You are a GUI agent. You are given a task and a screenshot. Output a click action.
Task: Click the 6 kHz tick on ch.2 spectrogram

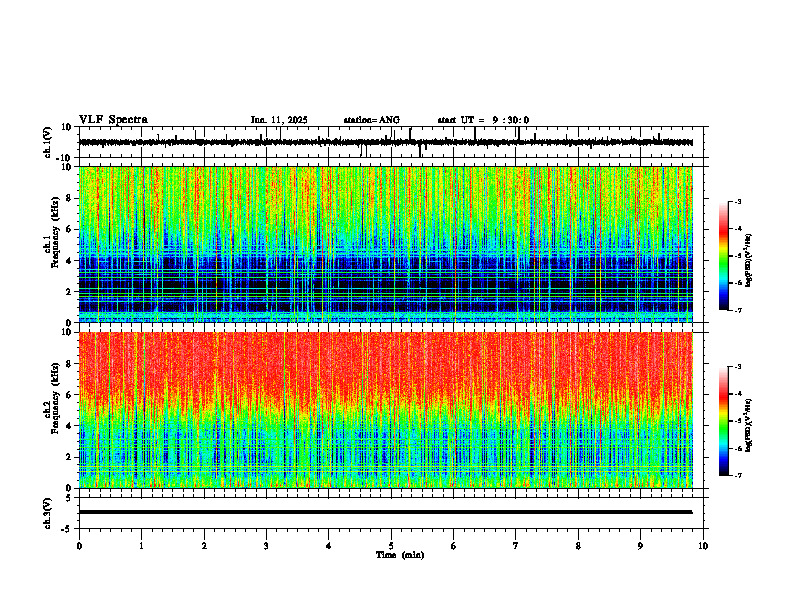[x=69, y=395]
